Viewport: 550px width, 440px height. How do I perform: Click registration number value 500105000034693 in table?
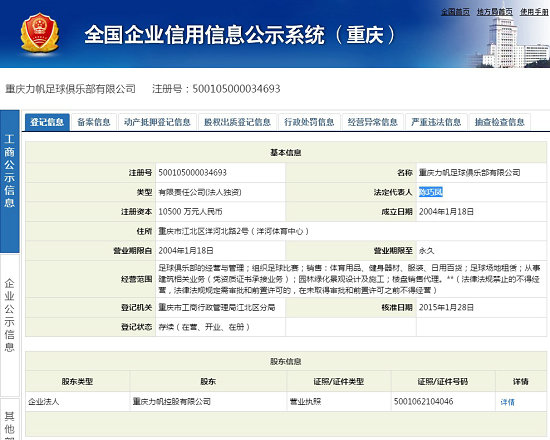click(x=193, y=173)
